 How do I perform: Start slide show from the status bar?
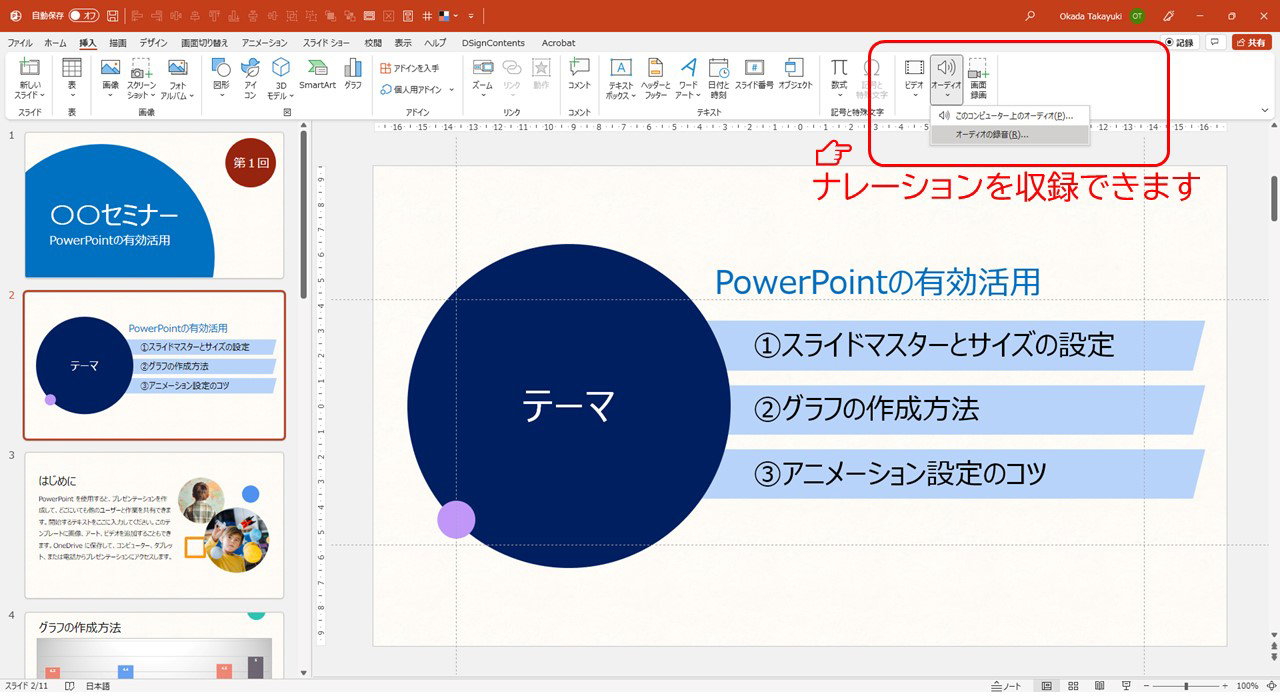pos(1125,686)
